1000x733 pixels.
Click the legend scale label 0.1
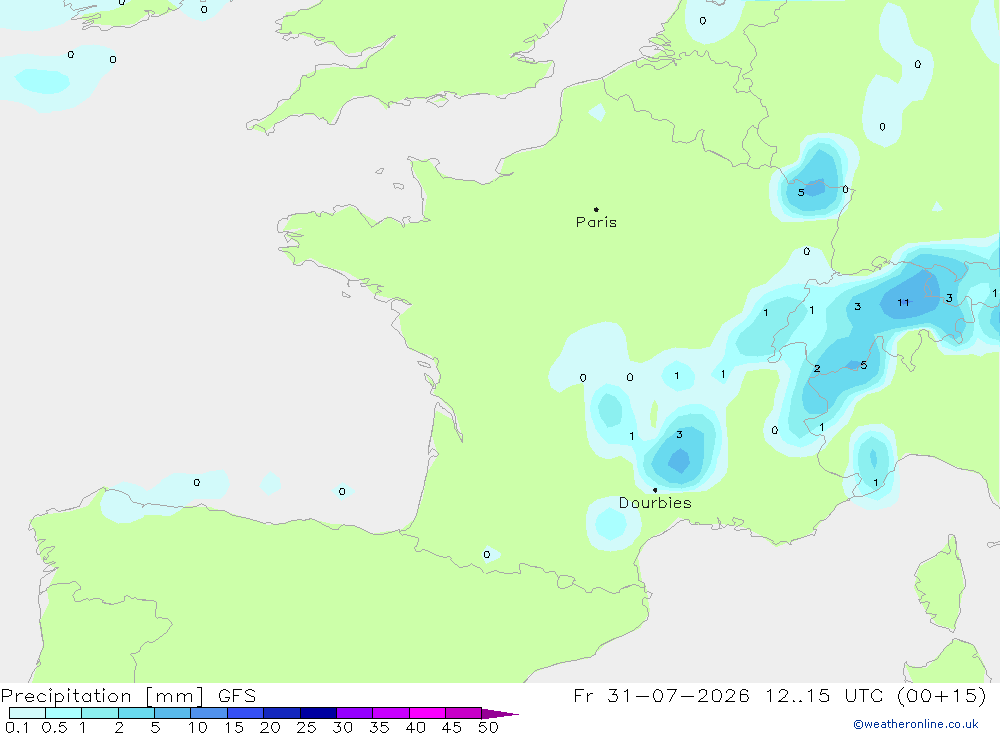click(x=17, y=727)
